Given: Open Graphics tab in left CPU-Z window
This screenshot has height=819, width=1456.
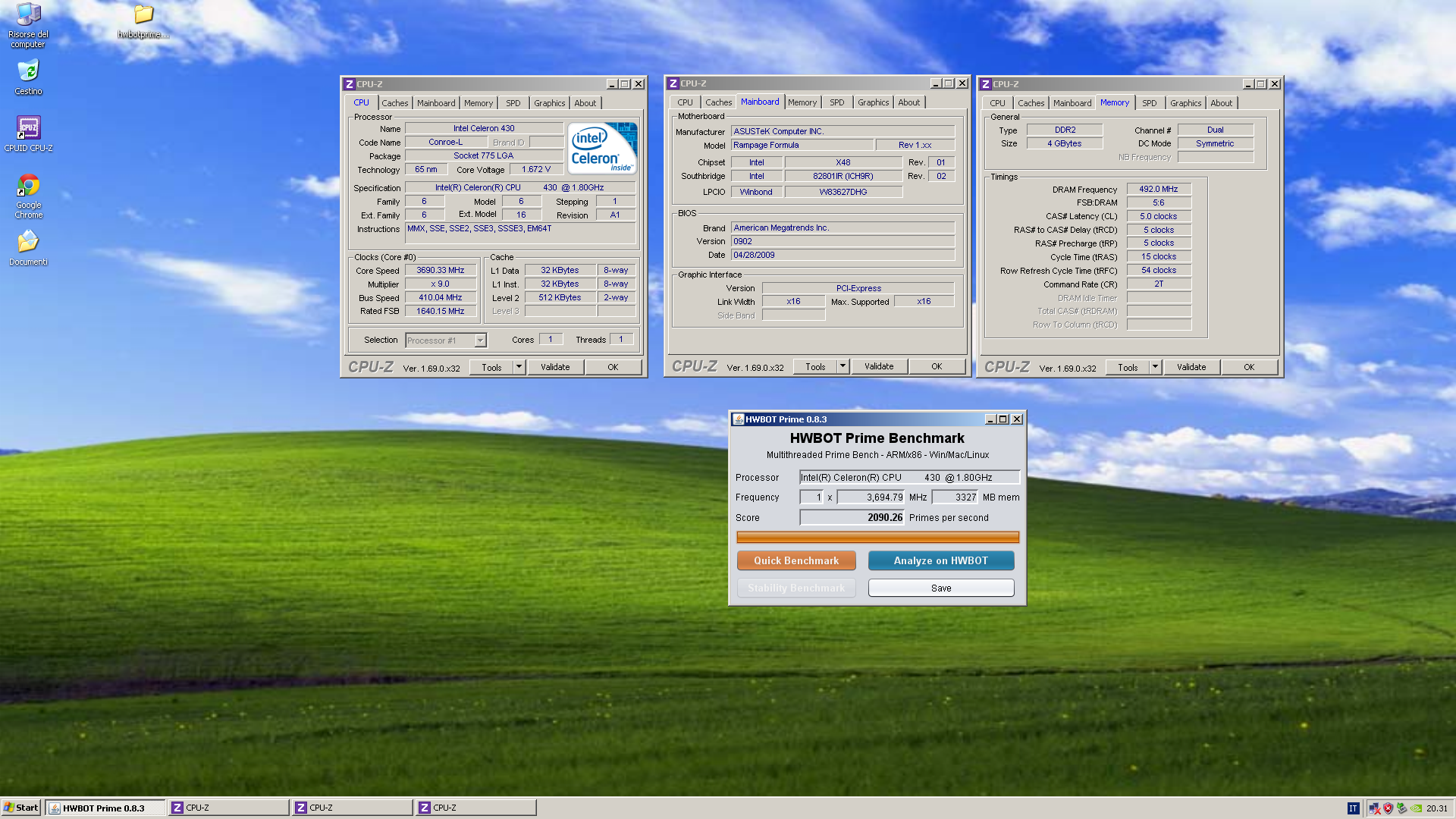Looking at the screenshot, I should click(x=549, y=103).
